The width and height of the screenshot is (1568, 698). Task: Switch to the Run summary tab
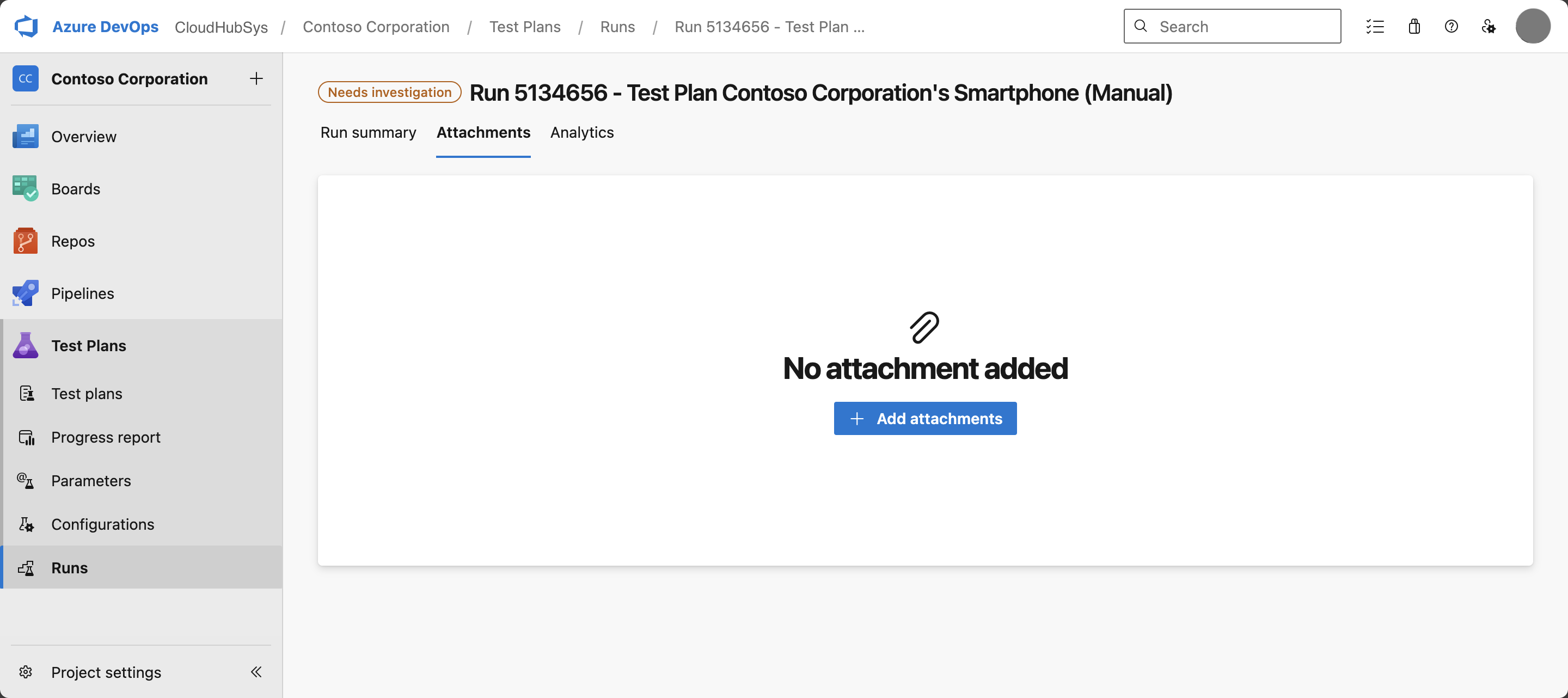[x=368, y=132]
